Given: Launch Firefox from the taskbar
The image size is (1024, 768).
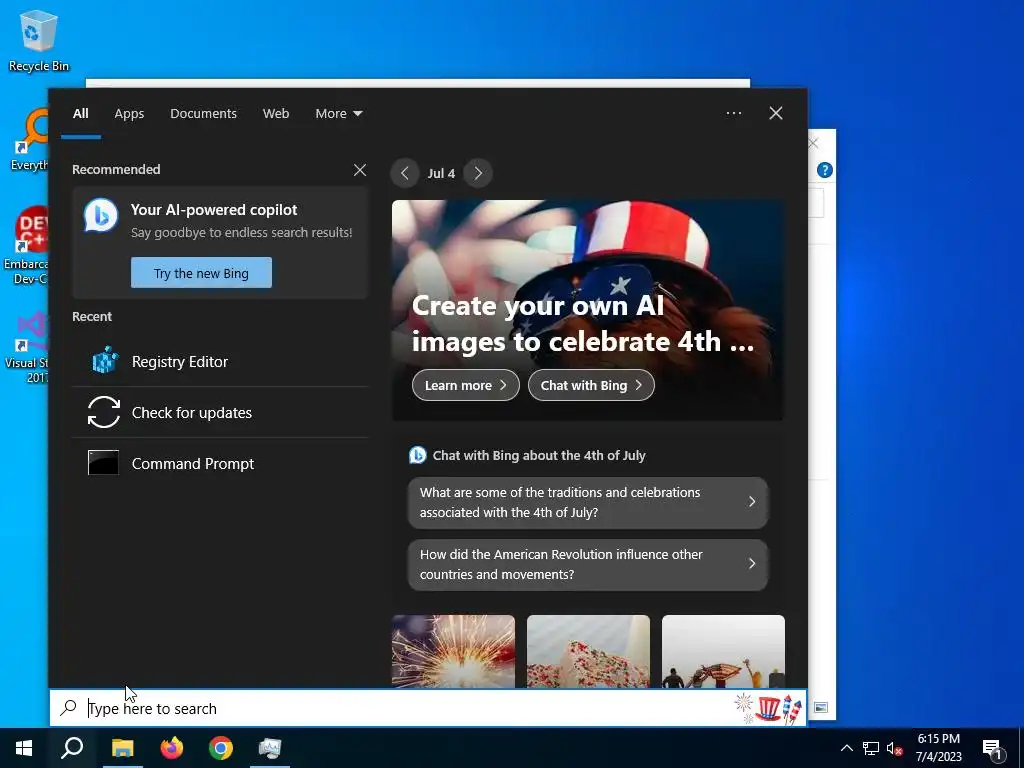Looking at the screenshot, I should [x=172, y=748].
